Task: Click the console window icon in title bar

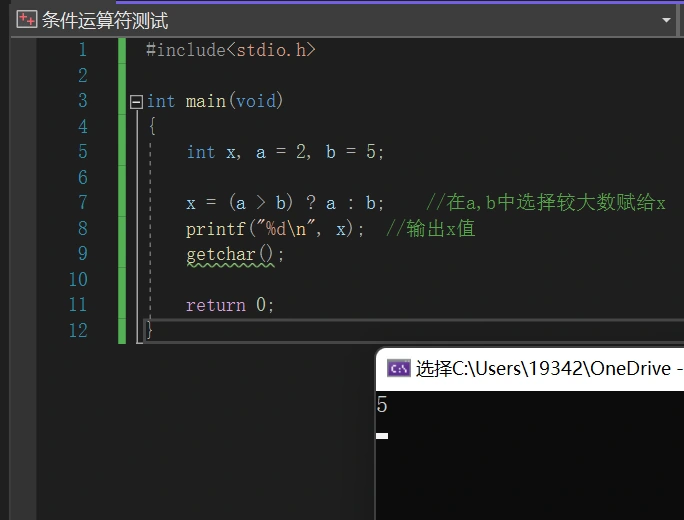Action: pyautogui.click(x=397, y=368)
